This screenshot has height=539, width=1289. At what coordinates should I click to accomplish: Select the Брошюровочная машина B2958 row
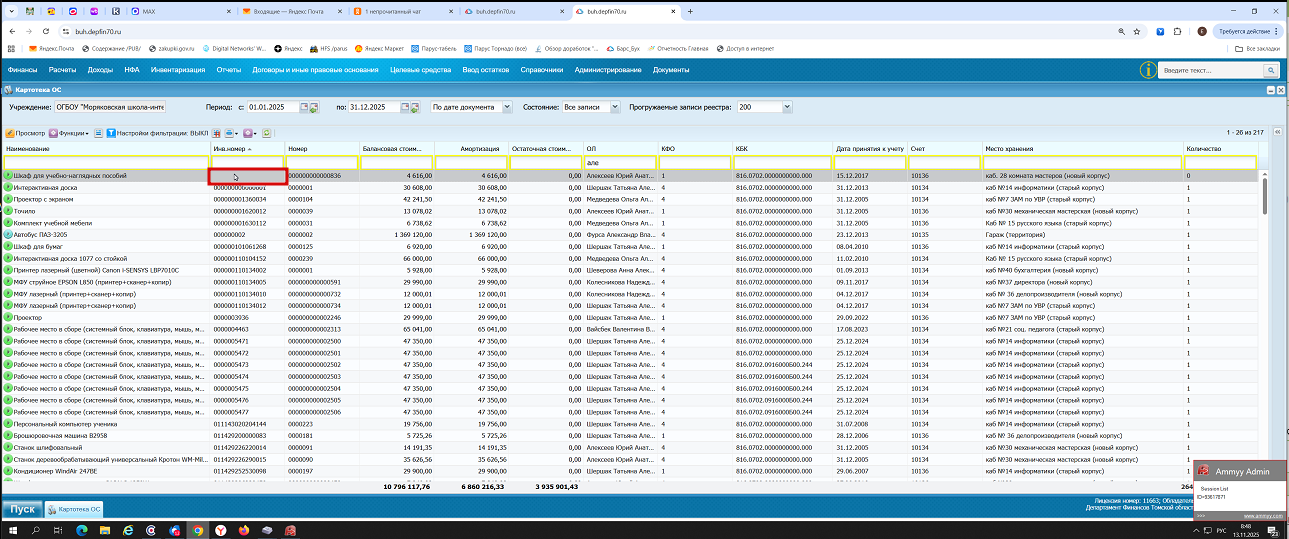pos(630,436)
